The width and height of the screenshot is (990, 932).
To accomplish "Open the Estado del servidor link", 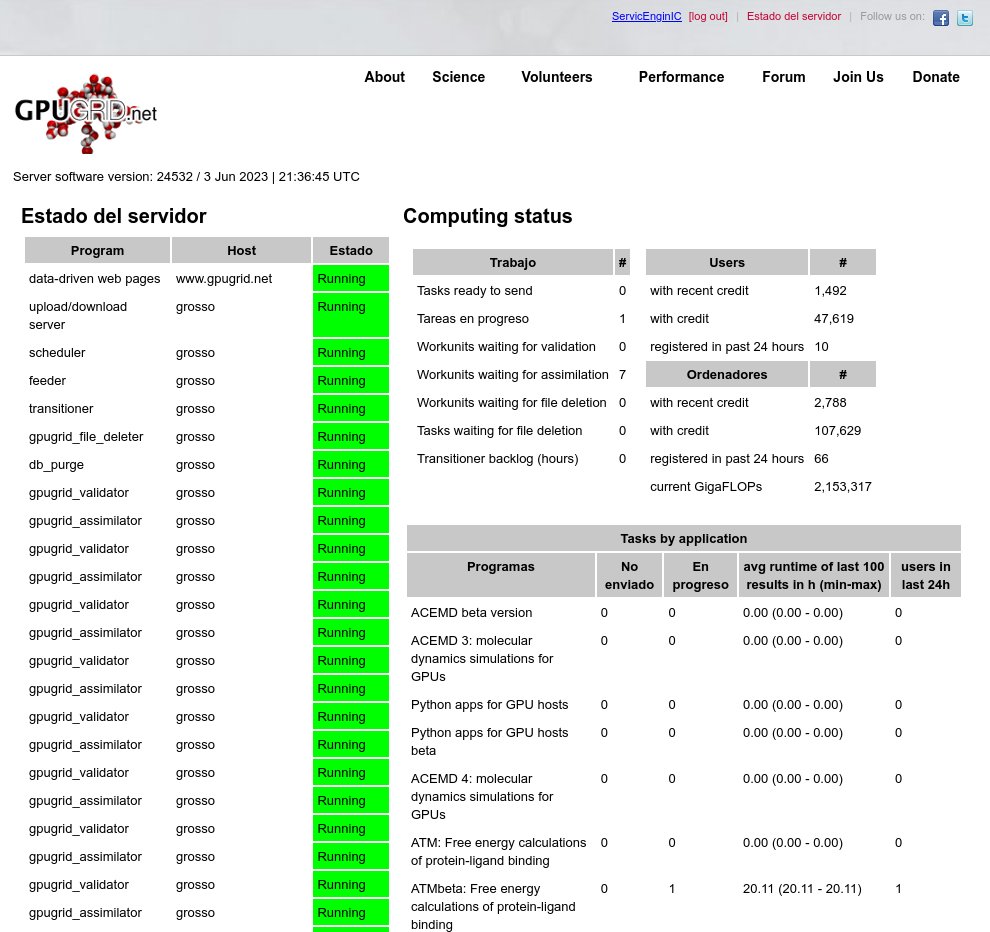I will point(793,17).
